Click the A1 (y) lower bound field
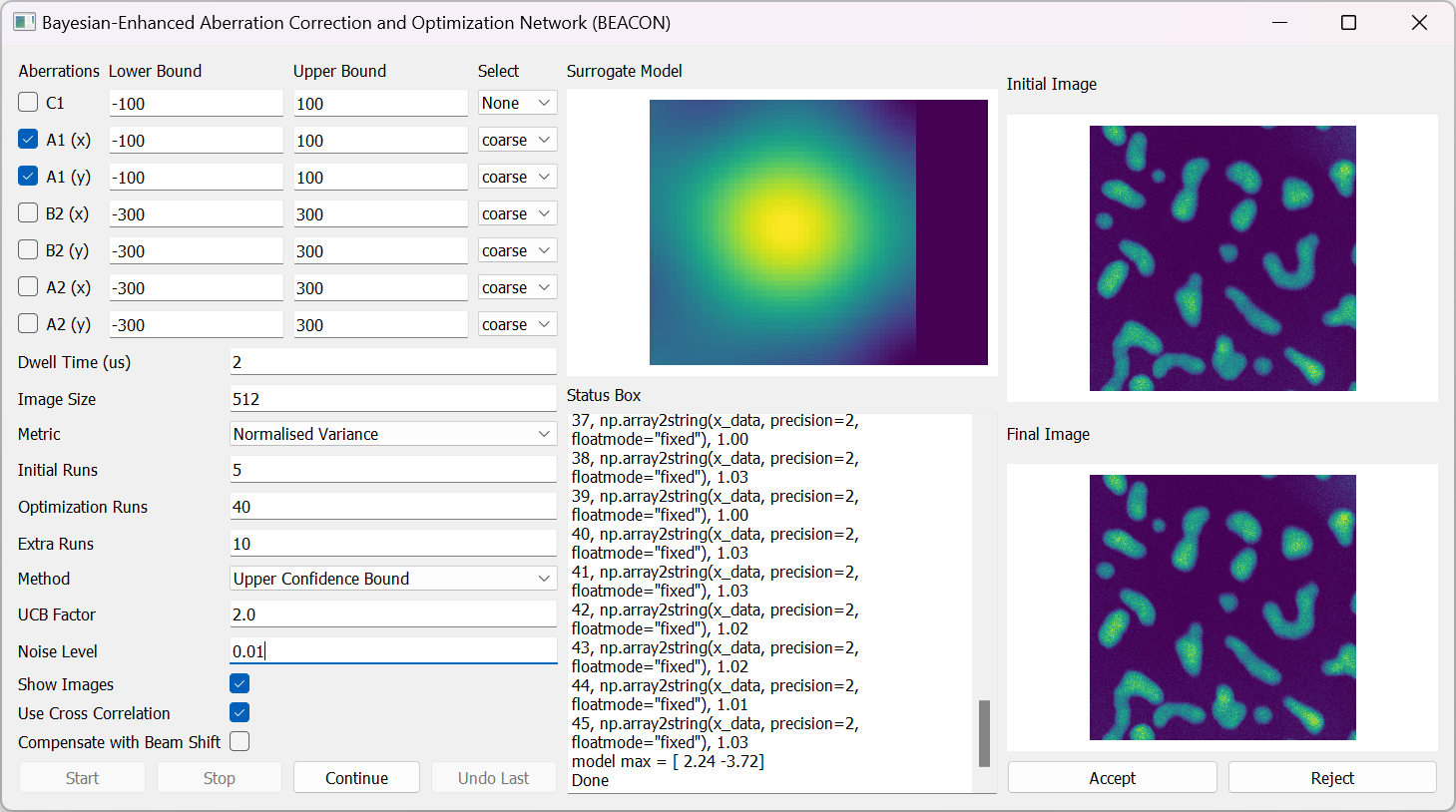 pos(196,177)
